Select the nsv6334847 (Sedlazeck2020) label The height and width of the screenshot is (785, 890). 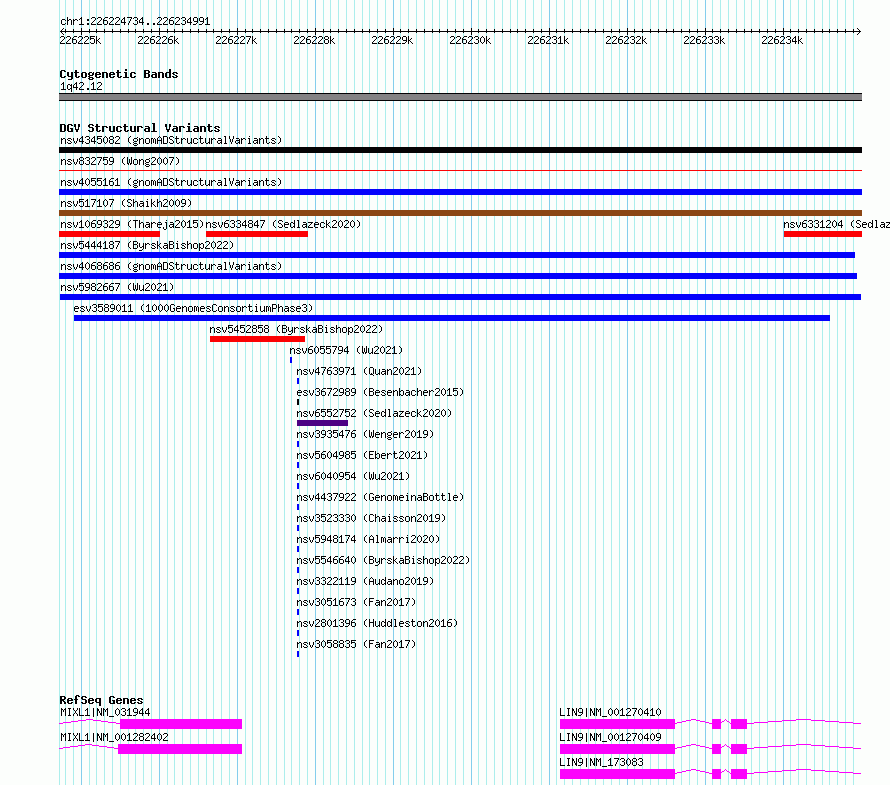(283, 224)
